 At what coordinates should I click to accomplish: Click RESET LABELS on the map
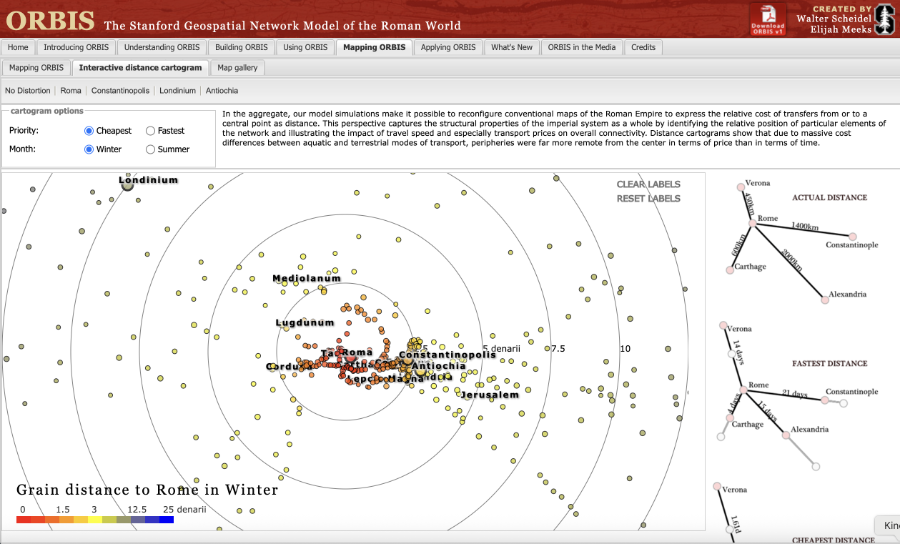[x=647, y=198]
